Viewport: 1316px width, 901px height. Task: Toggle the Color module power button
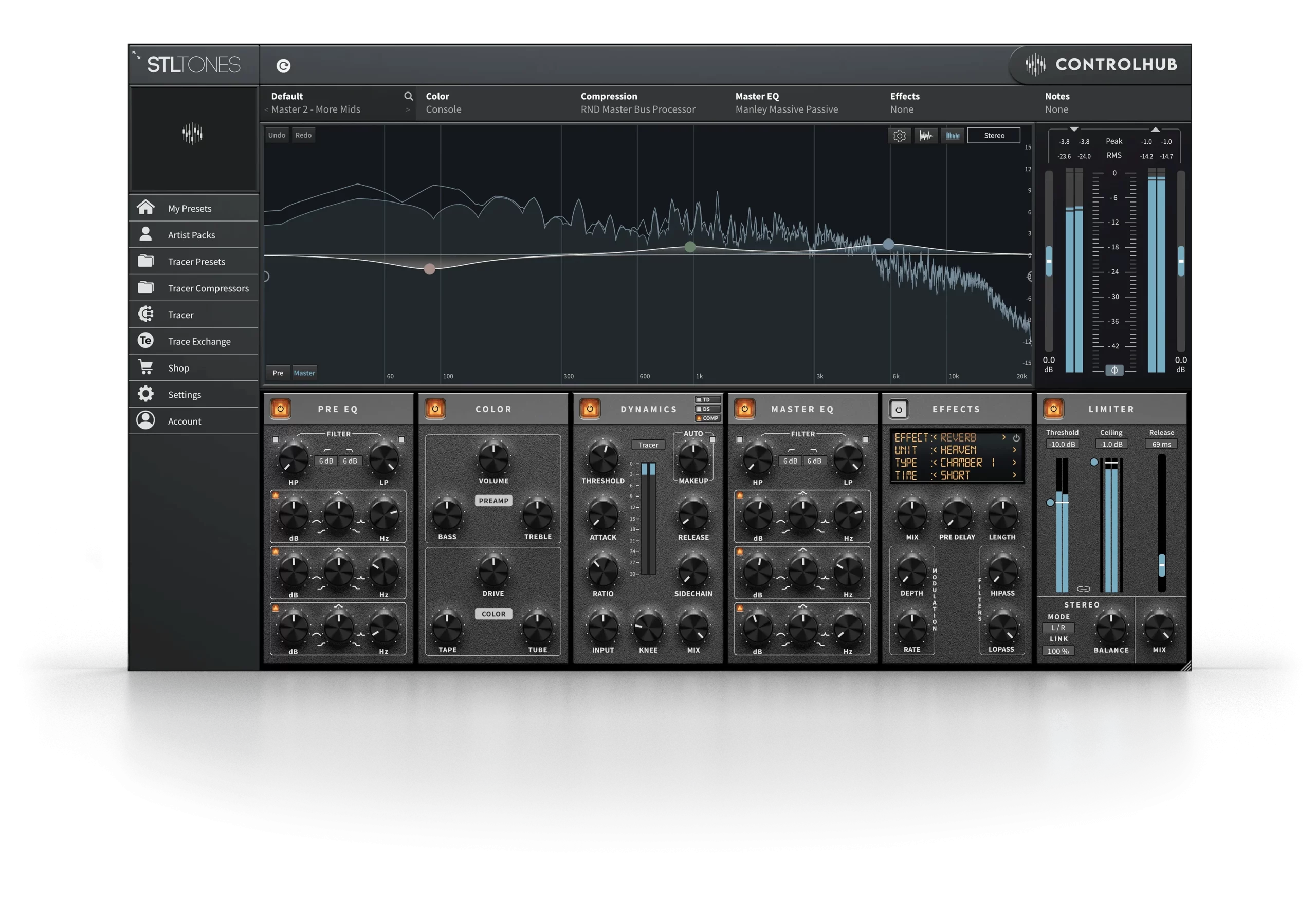point(435,408)
